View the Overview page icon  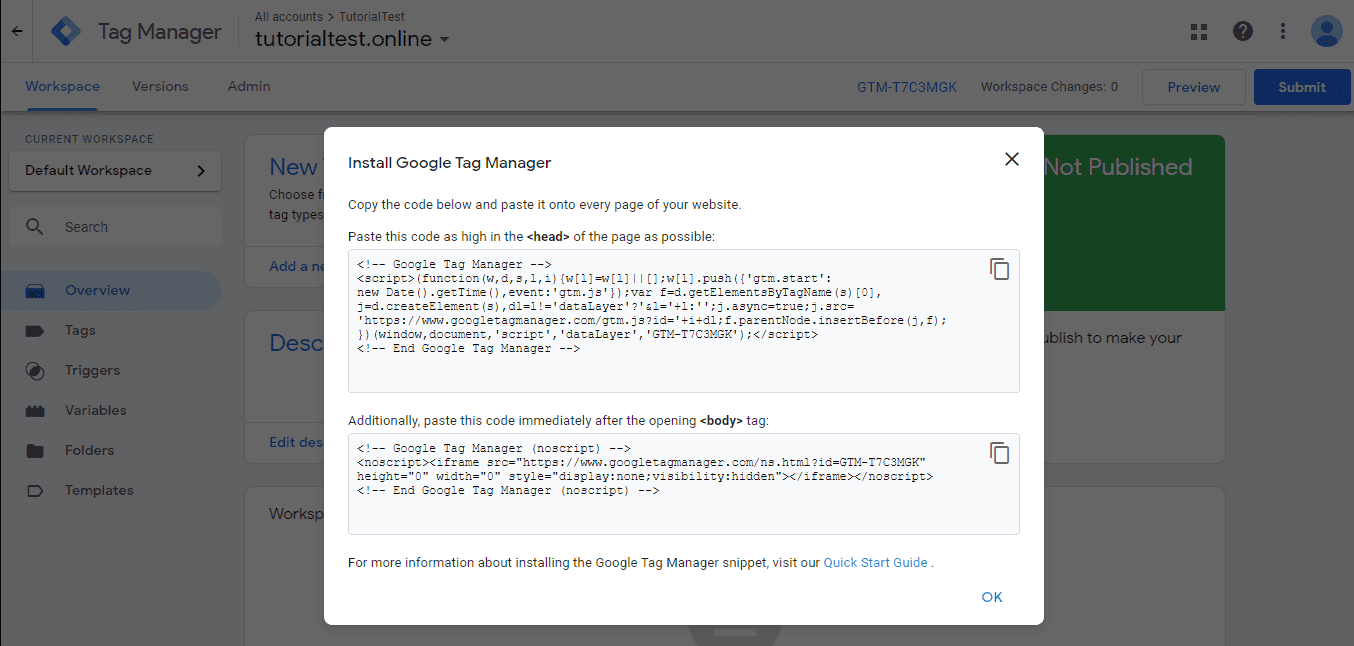coord(35,290)
